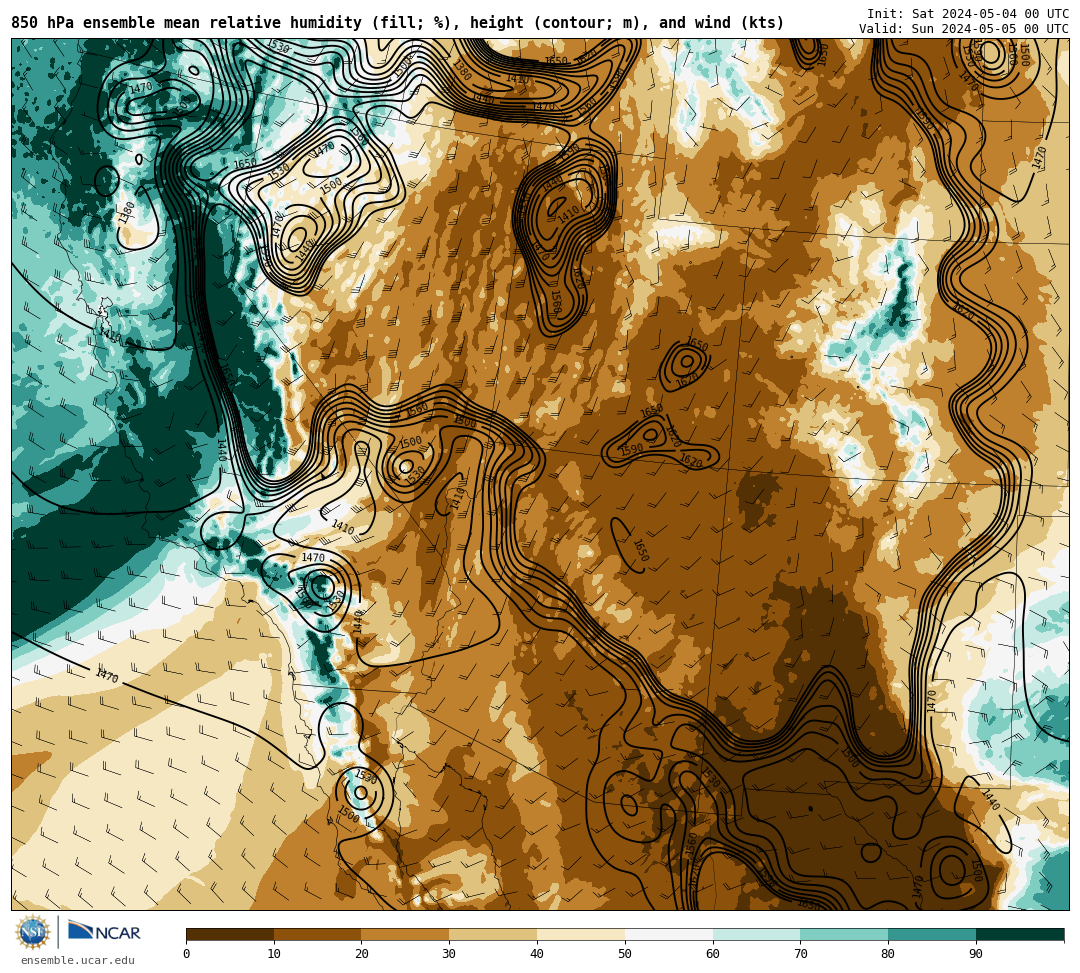This screenshot has height=973, width=1080.
Task: Pick the 50–60% white colorbar segment
Action: click(669, 934)
